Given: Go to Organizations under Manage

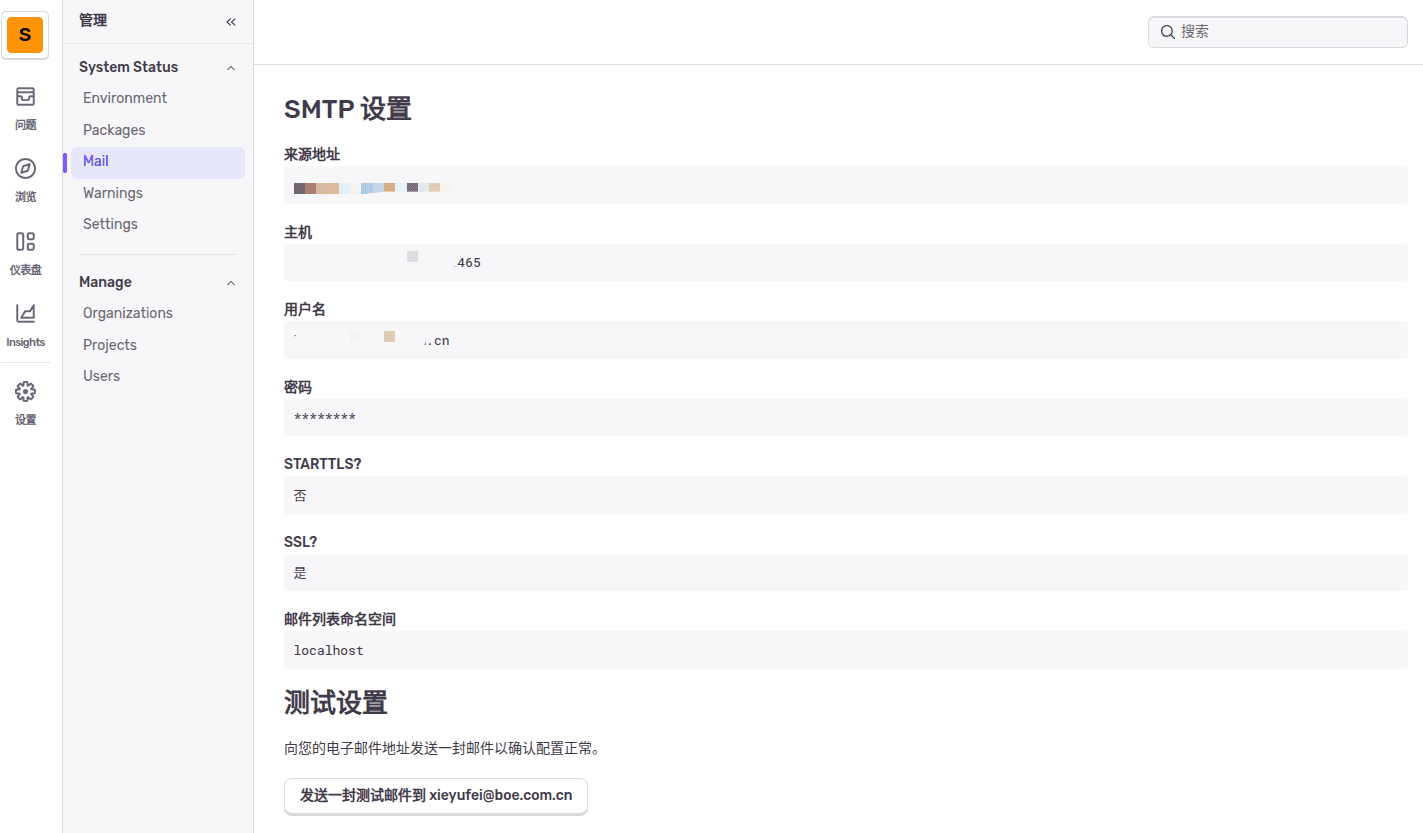Looking at the screenshot, I should coord(127,312).
